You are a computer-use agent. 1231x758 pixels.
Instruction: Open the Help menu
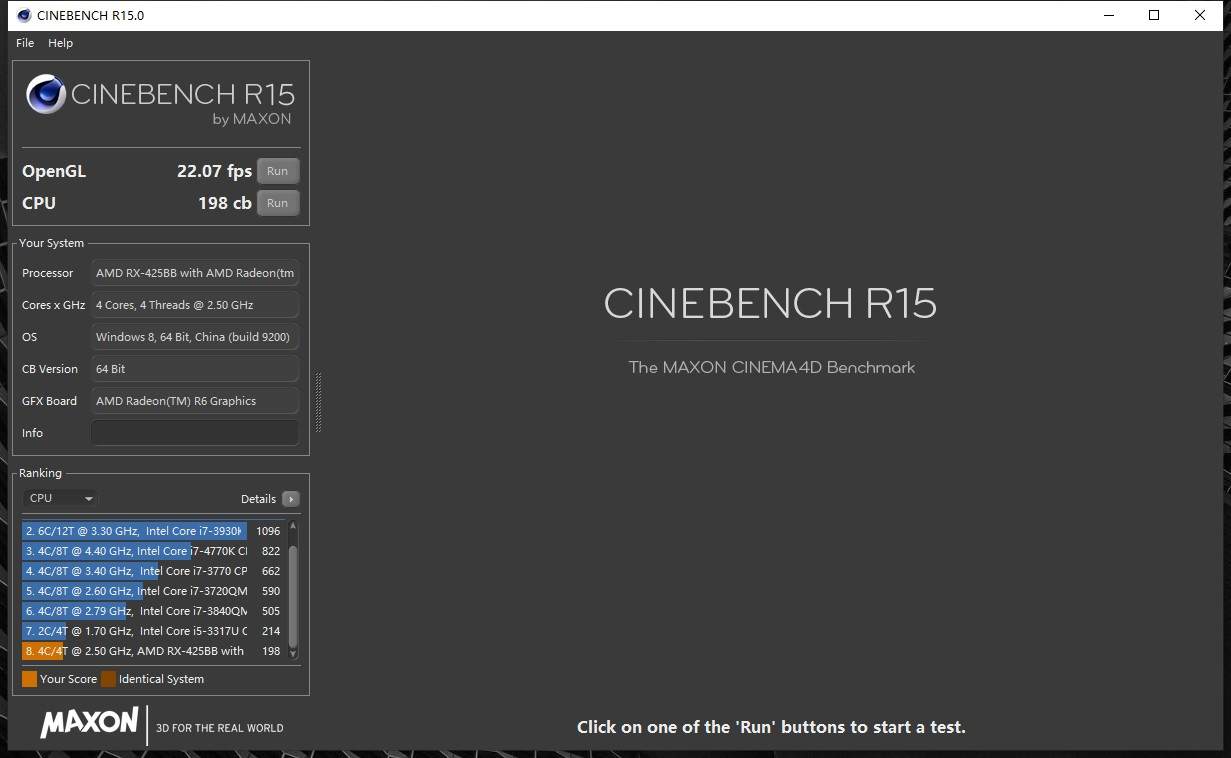click(x=60, y=43)
